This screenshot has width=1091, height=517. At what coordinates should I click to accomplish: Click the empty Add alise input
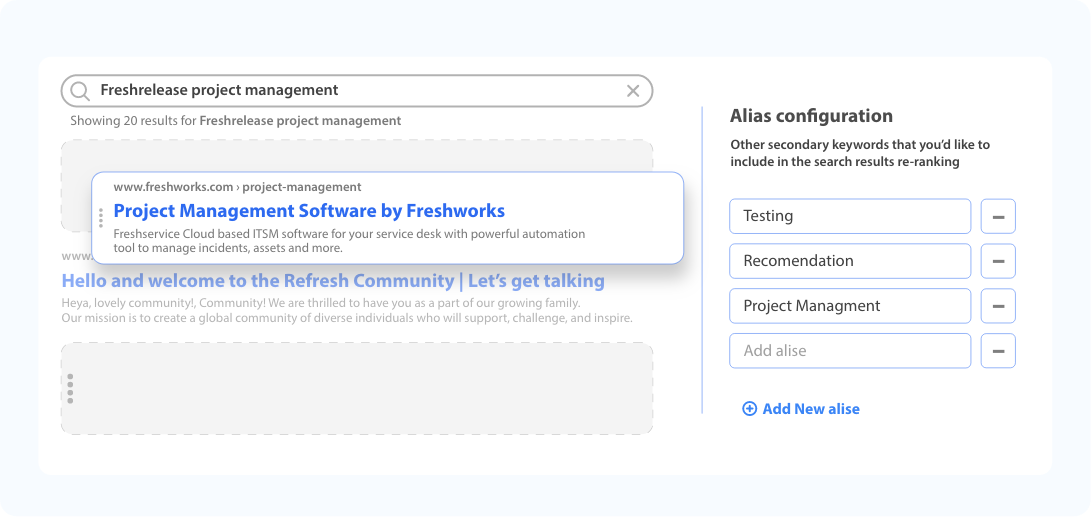850,351
